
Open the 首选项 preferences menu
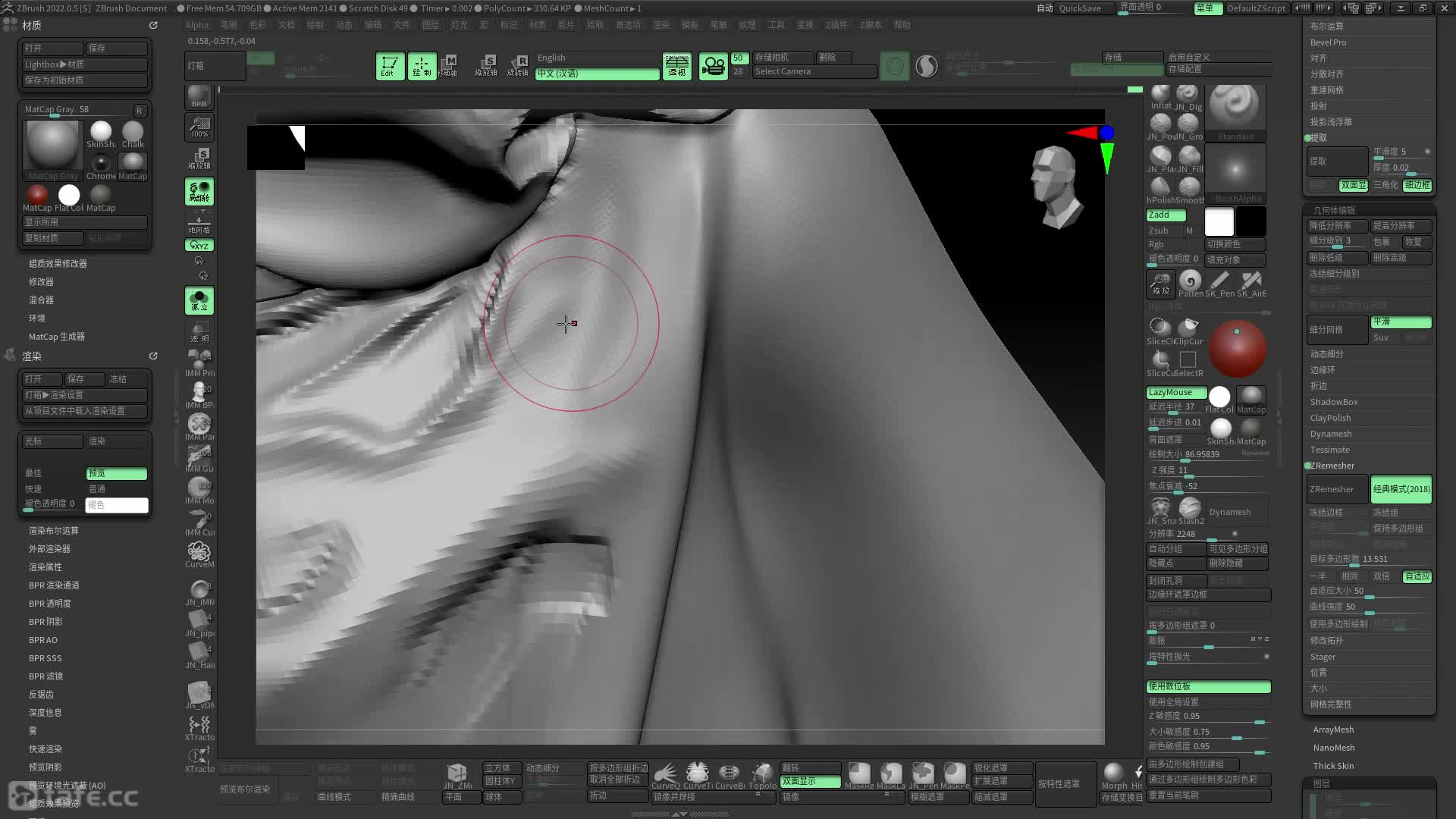point(628,25)
